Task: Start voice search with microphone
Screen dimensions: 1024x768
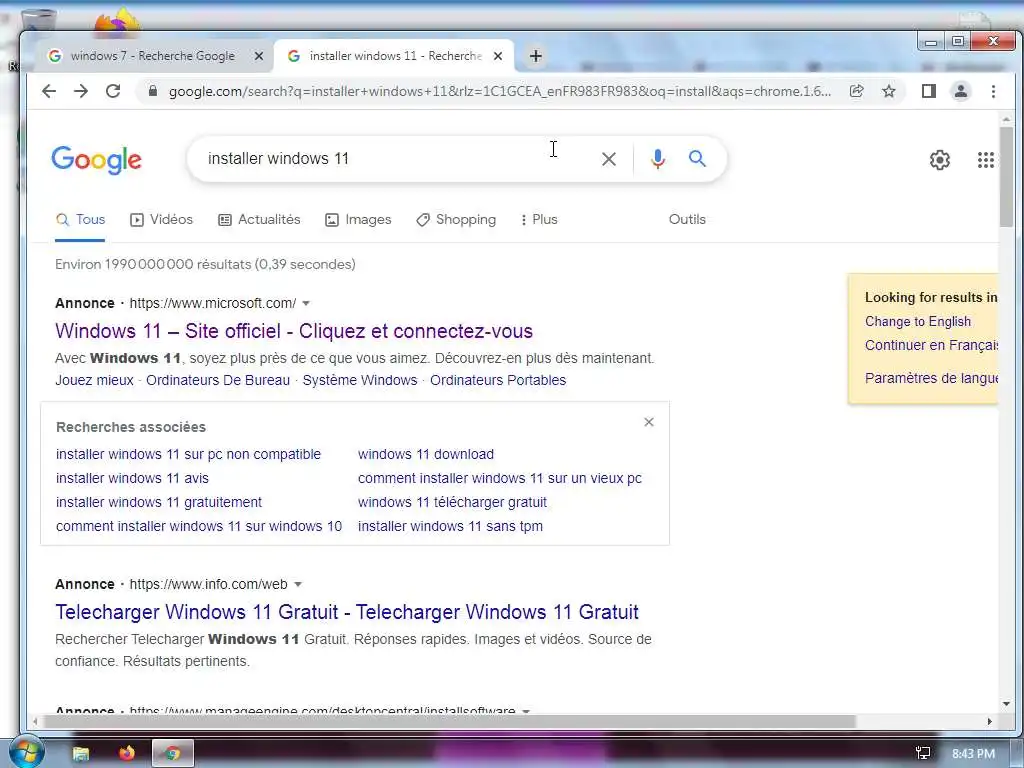Action: click(x=658, y=159)
